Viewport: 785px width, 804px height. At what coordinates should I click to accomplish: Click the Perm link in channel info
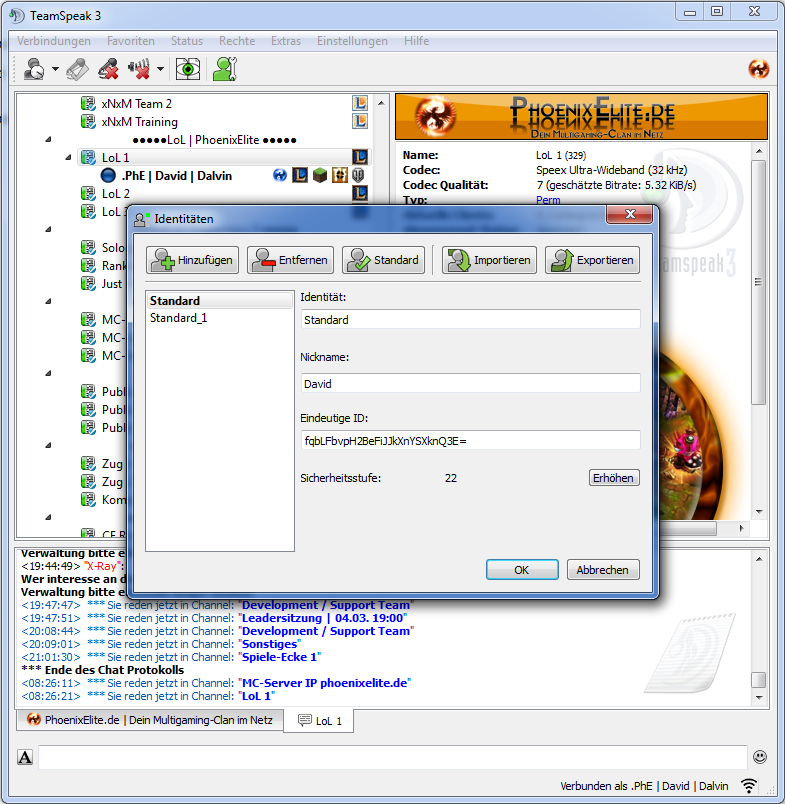pos(548,199)
